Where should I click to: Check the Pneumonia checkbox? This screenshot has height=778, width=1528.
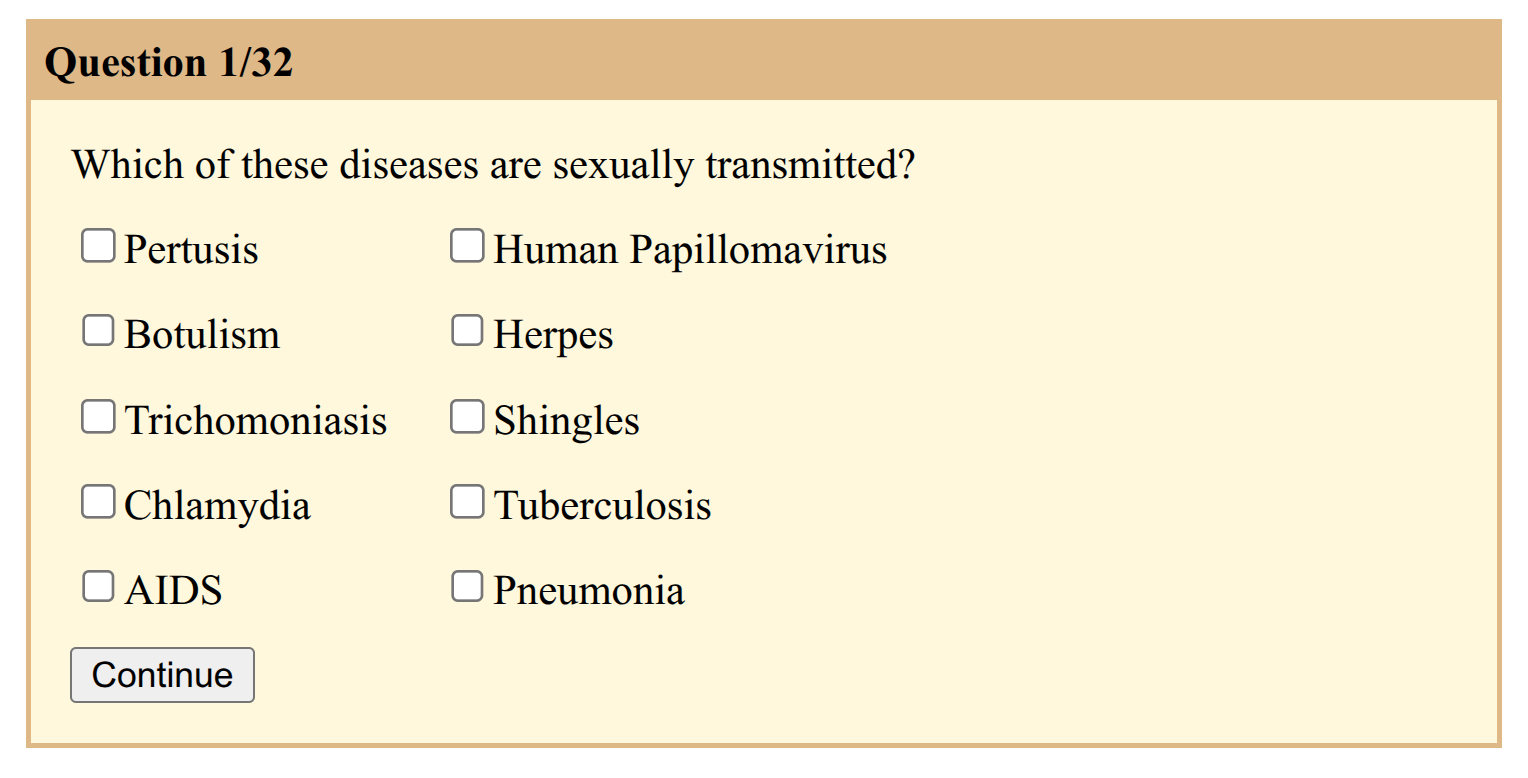(467, 587)
